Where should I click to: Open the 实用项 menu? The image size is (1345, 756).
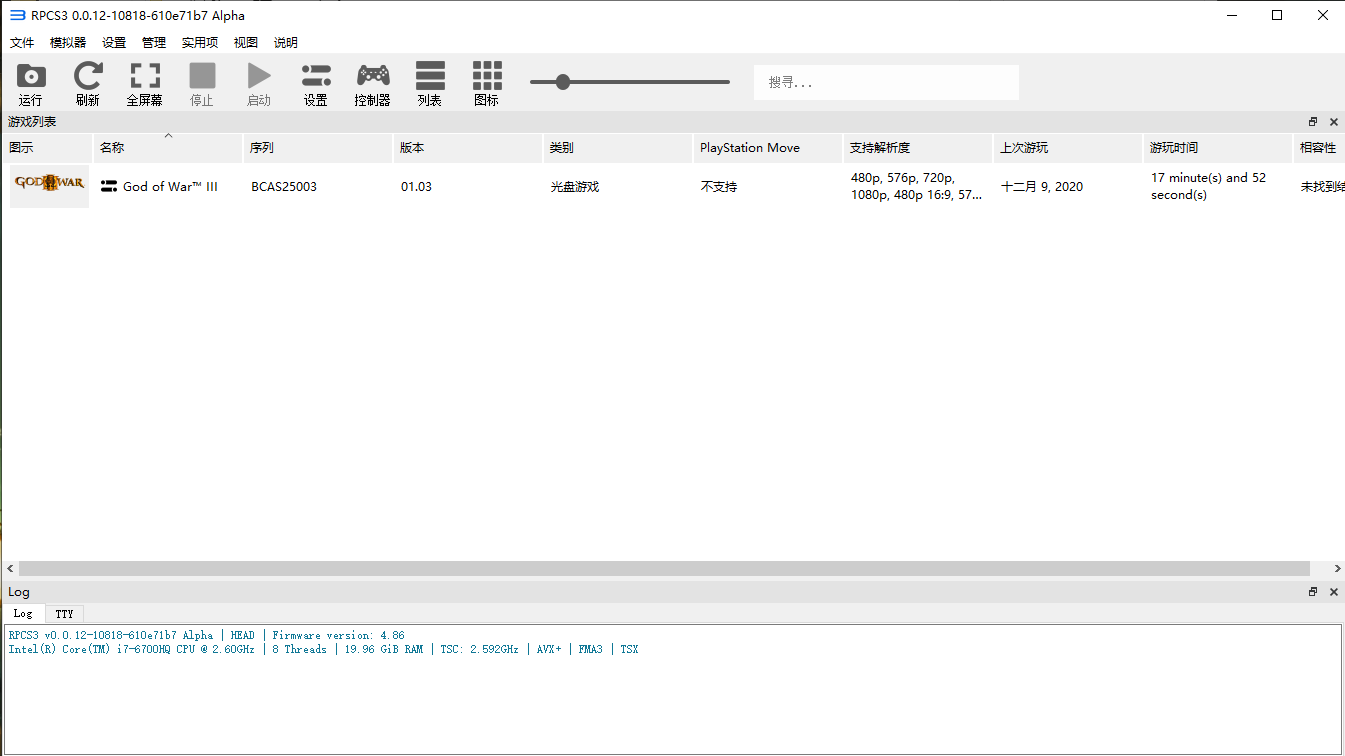pyautogui.click(x=200, y=43)
